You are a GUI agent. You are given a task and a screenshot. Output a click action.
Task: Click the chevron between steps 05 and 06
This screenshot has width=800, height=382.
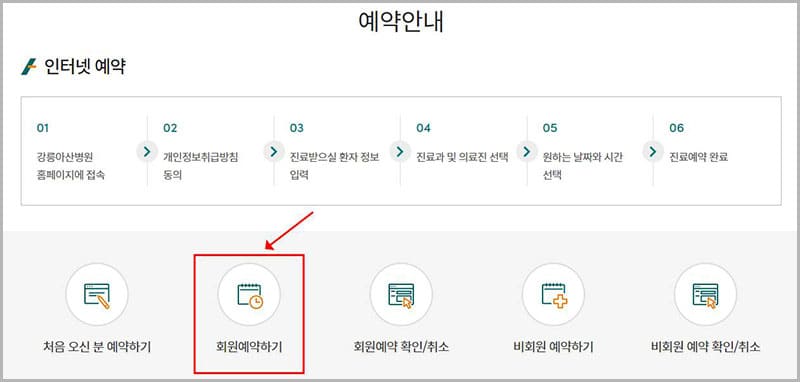click(653, 151)
